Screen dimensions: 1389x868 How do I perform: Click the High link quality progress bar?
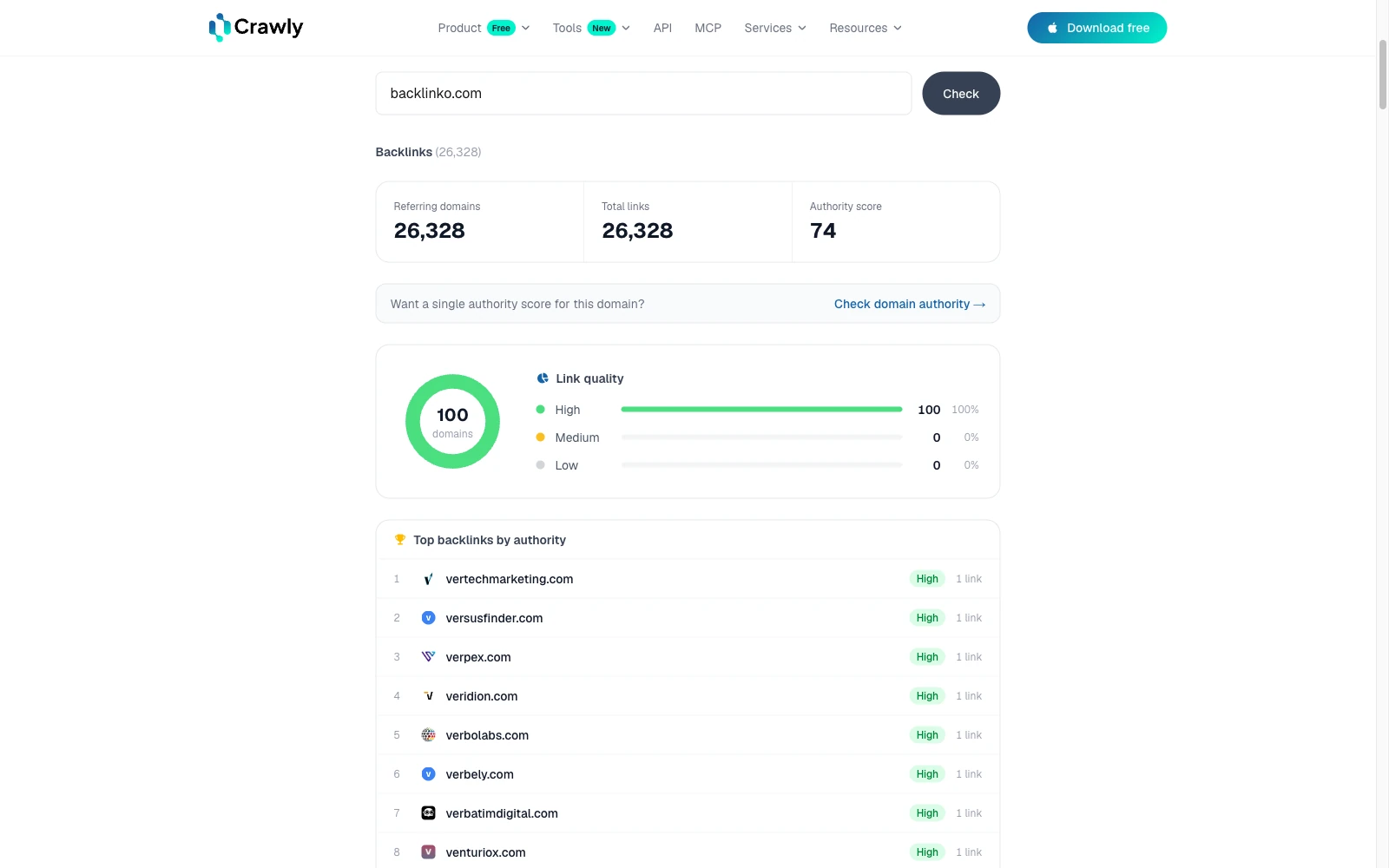(761, 410)
